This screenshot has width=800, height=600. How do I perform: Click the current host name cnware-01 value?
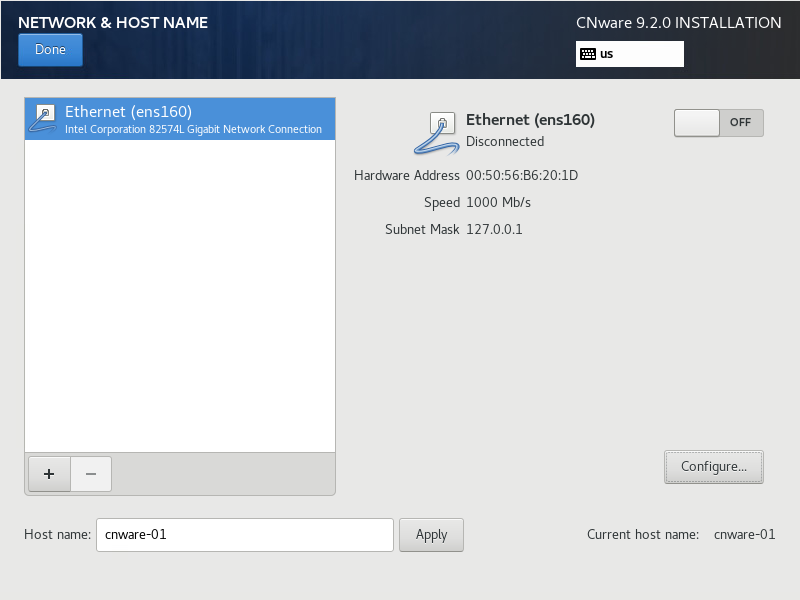coord(744,534)
